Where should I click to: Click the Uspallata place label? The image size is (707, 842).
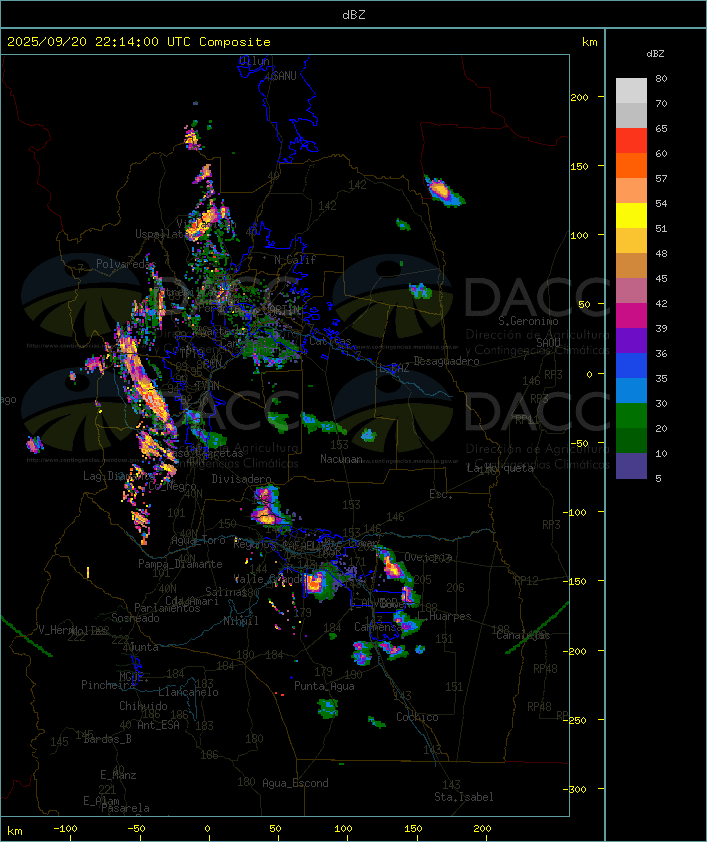coord(160,234)
